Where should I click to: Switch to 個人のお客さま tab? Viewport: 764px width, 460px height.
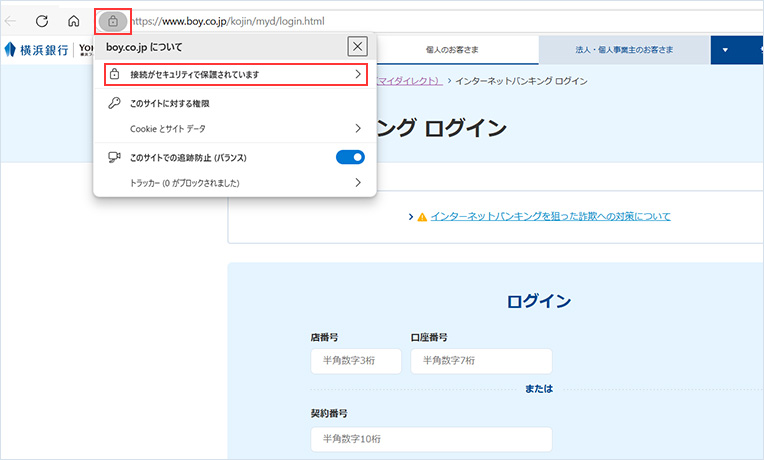coord(458,48)
